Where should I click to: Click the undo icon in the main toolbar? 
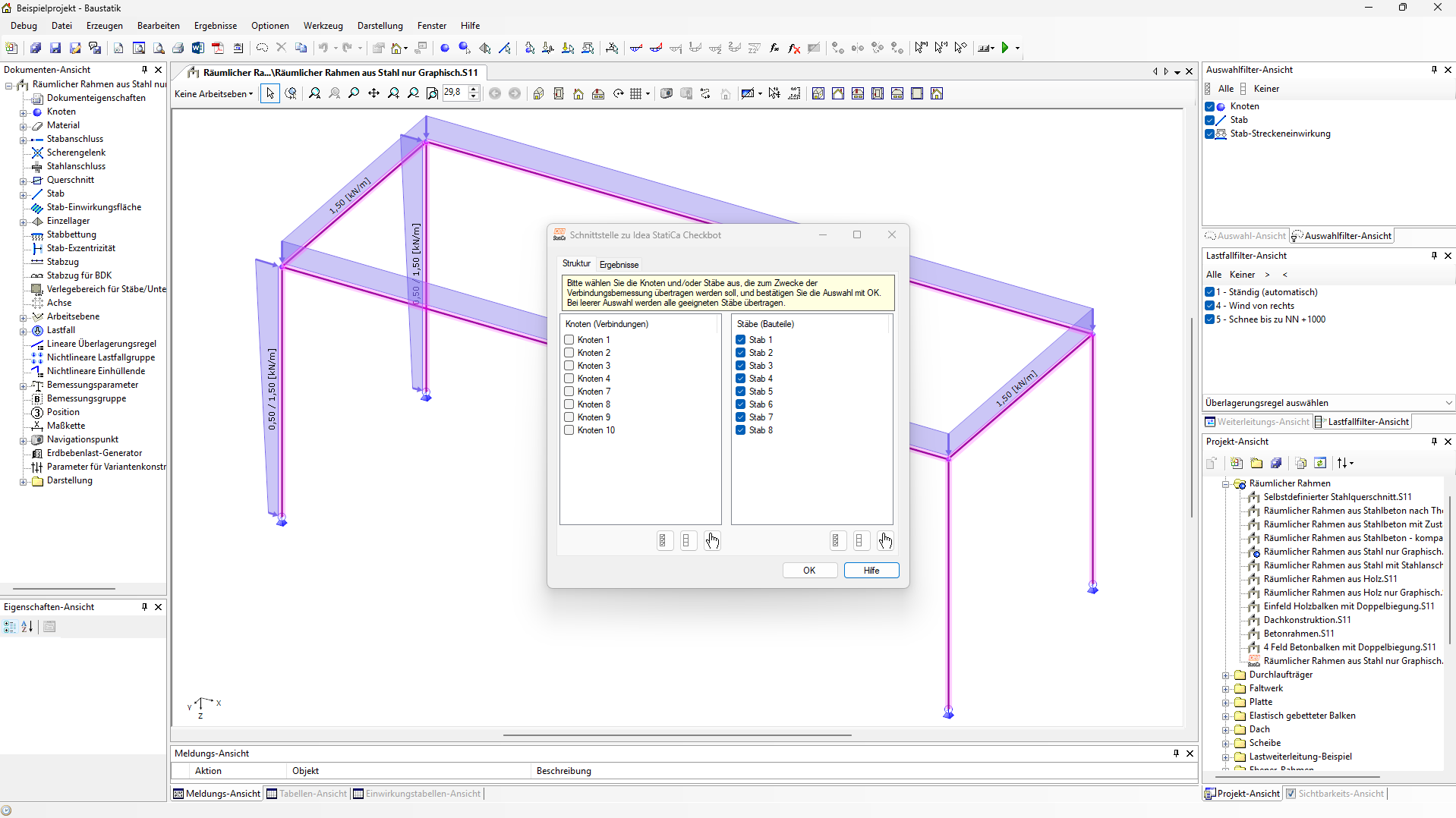click(323, 48)
